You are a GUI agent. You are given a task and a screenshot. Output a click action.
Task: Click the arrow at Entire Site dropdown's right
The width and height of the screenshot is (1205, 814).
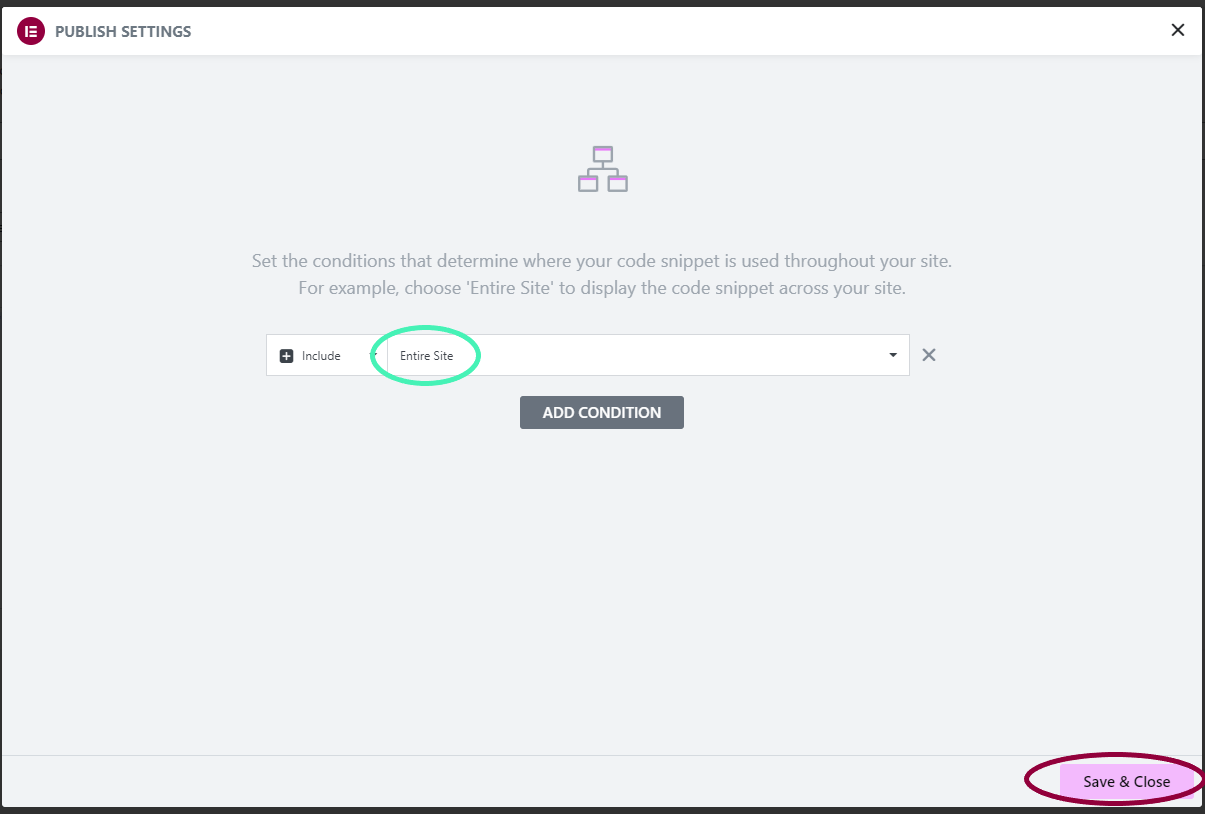[893, 356]
